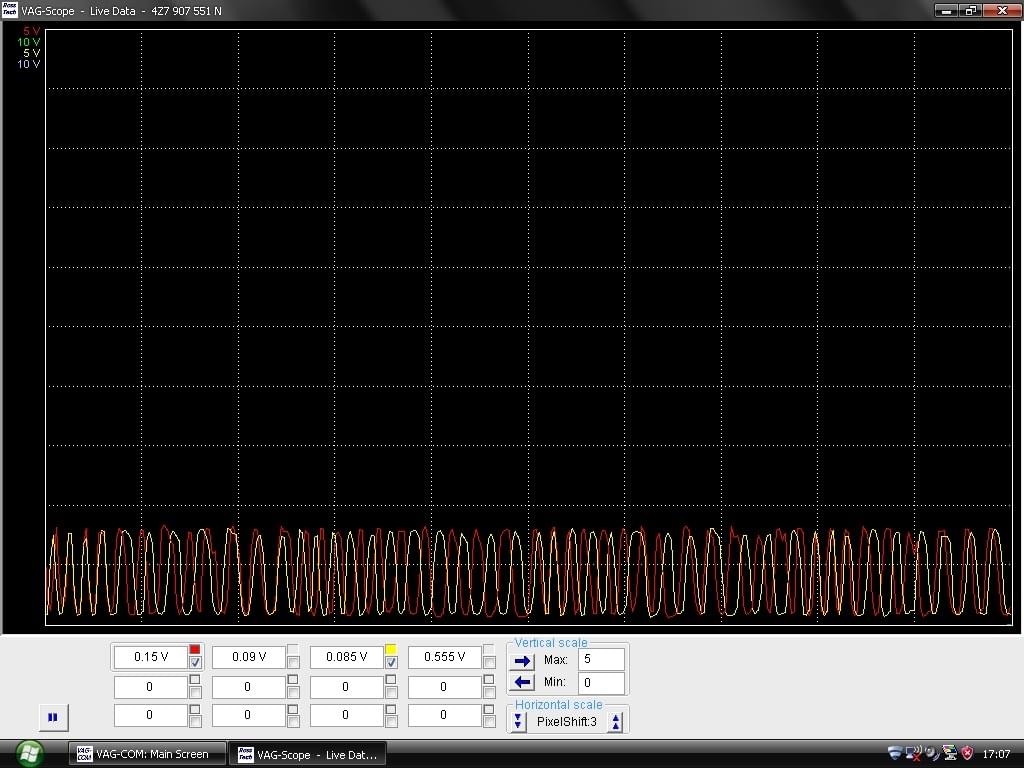Select the VAG-Scope Live Data taskbar button

(x=307, y=754)
